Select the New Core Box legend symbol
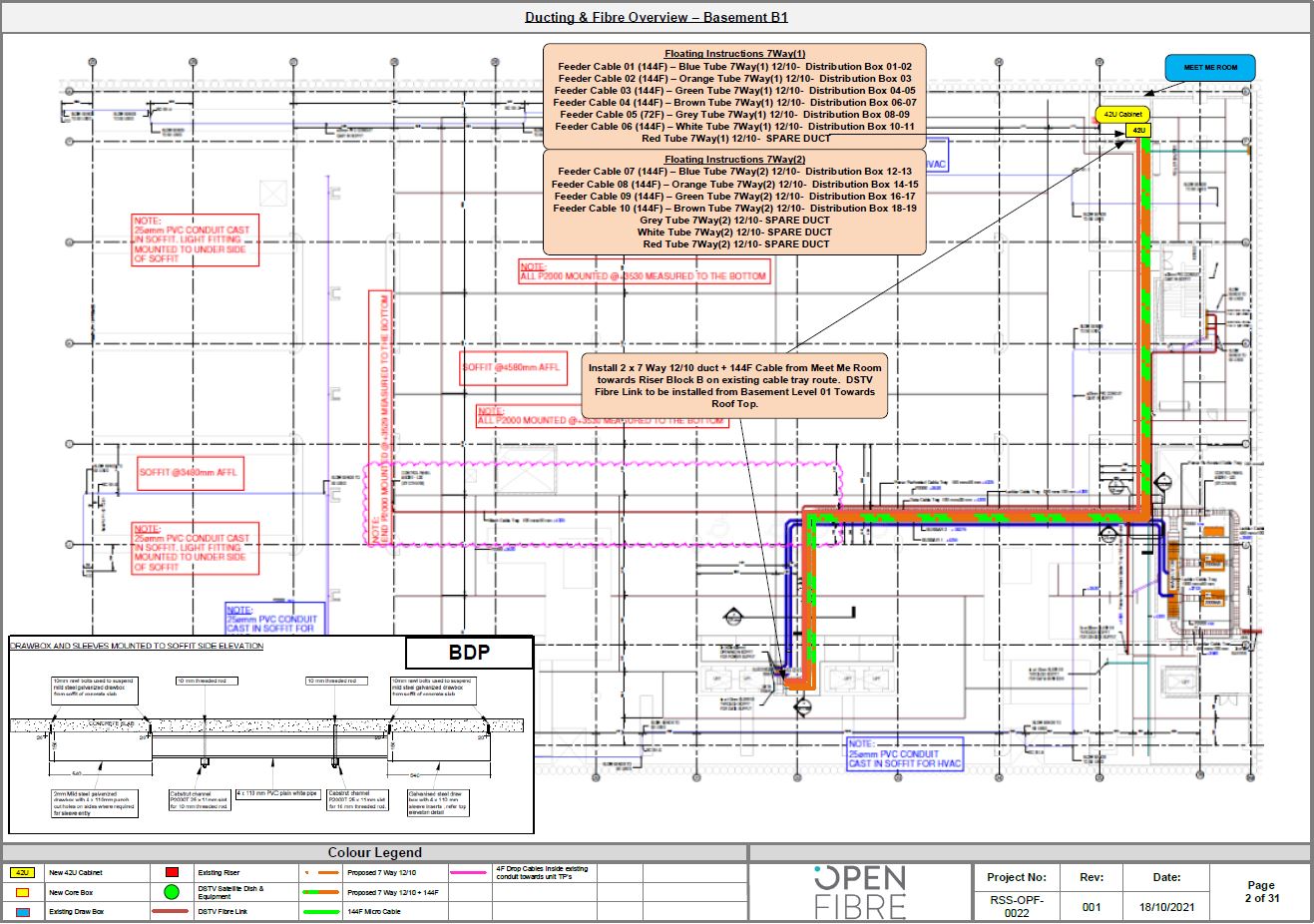 (23, 892)
